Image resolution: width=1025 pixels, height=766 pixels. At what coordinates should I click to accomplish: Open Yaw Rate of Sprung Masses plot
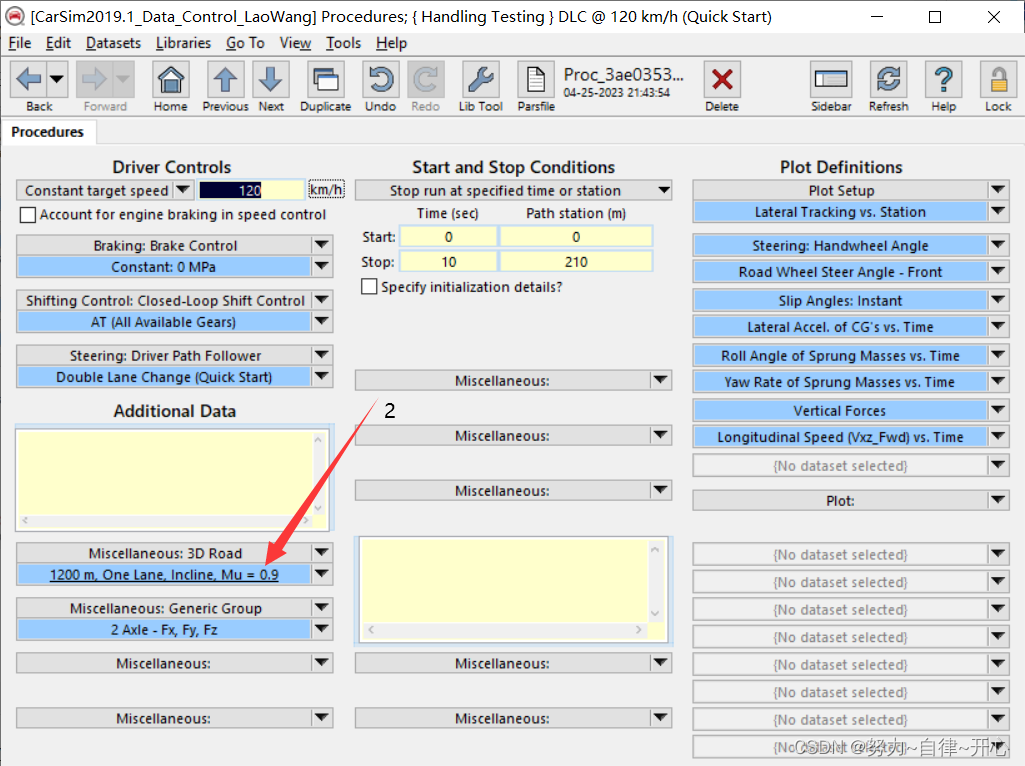click(x=840, y=382)
